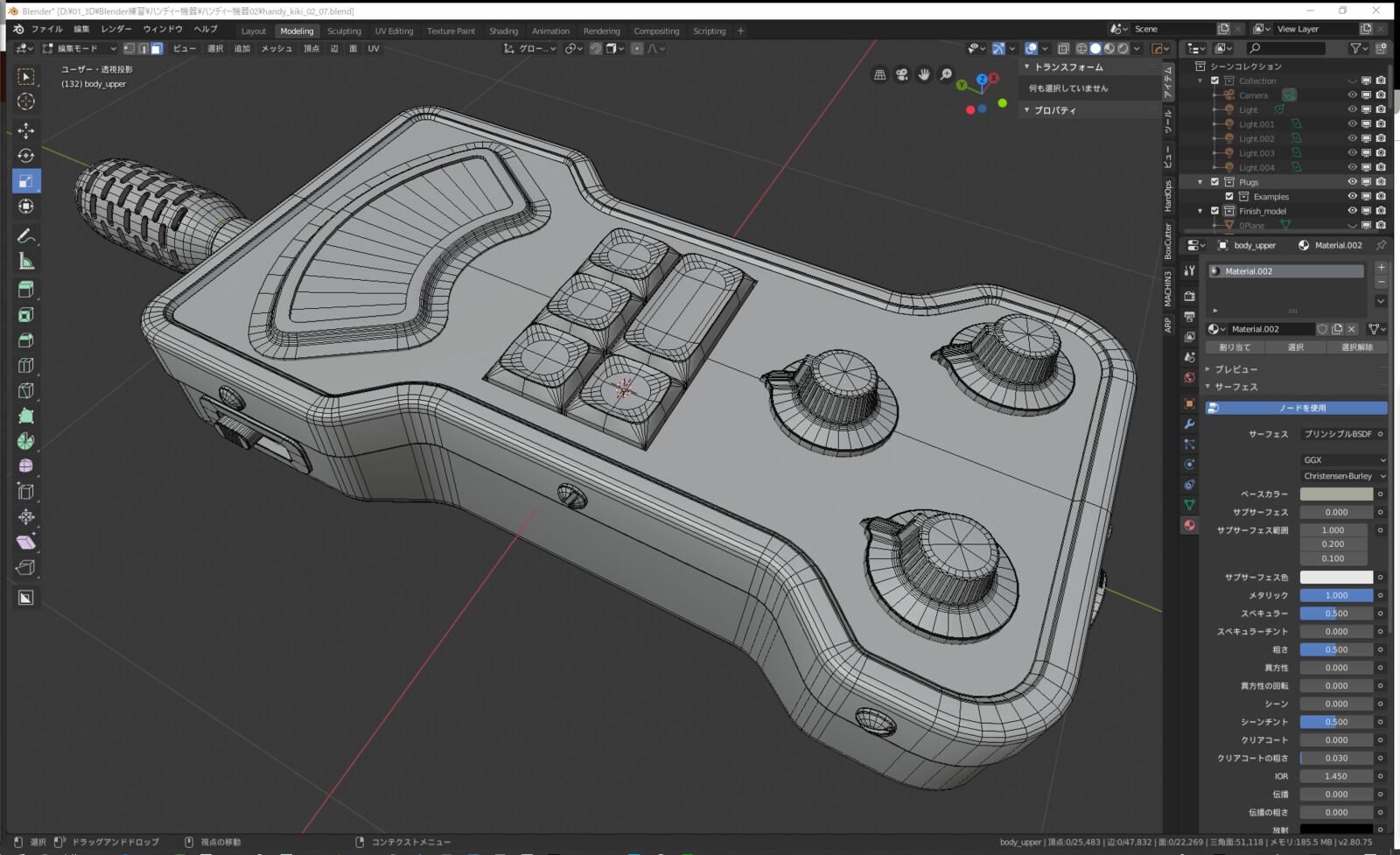The width and height of the screenshot is (1400, 855).
Task: Open the World properties tab icon
Action: pyautogui.click(x=1189, y=378)
